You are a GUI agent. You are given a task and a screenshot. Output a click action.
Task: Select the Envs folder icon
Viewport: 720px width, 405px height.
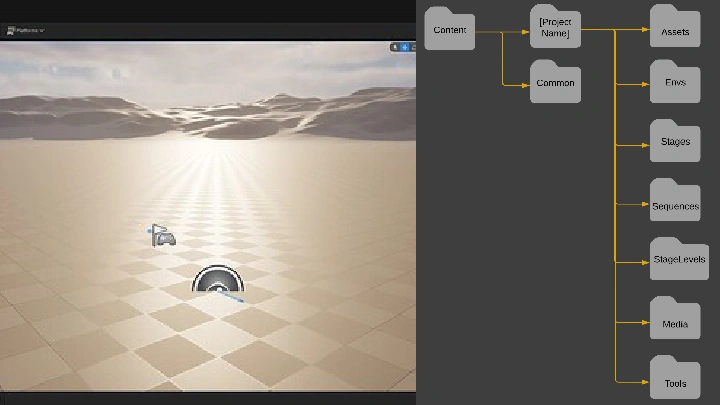[675, 84]
